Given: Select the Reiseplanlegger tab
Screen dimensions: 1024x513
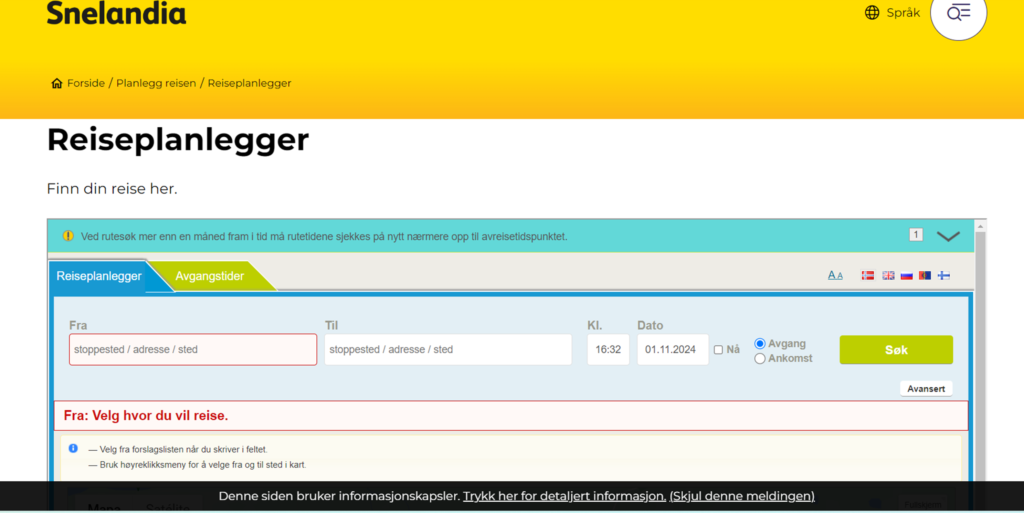Looking at the screenshot, I should [x=99, y=276].
